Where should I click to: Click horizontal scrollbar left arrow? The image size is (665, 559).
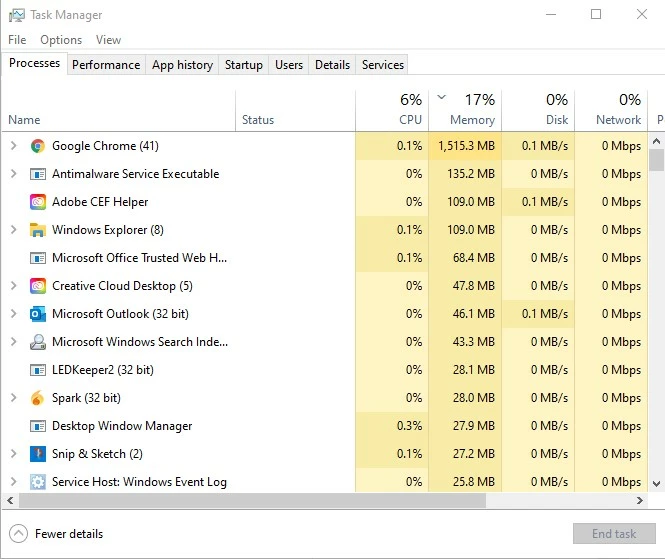(x=10, y=500)
